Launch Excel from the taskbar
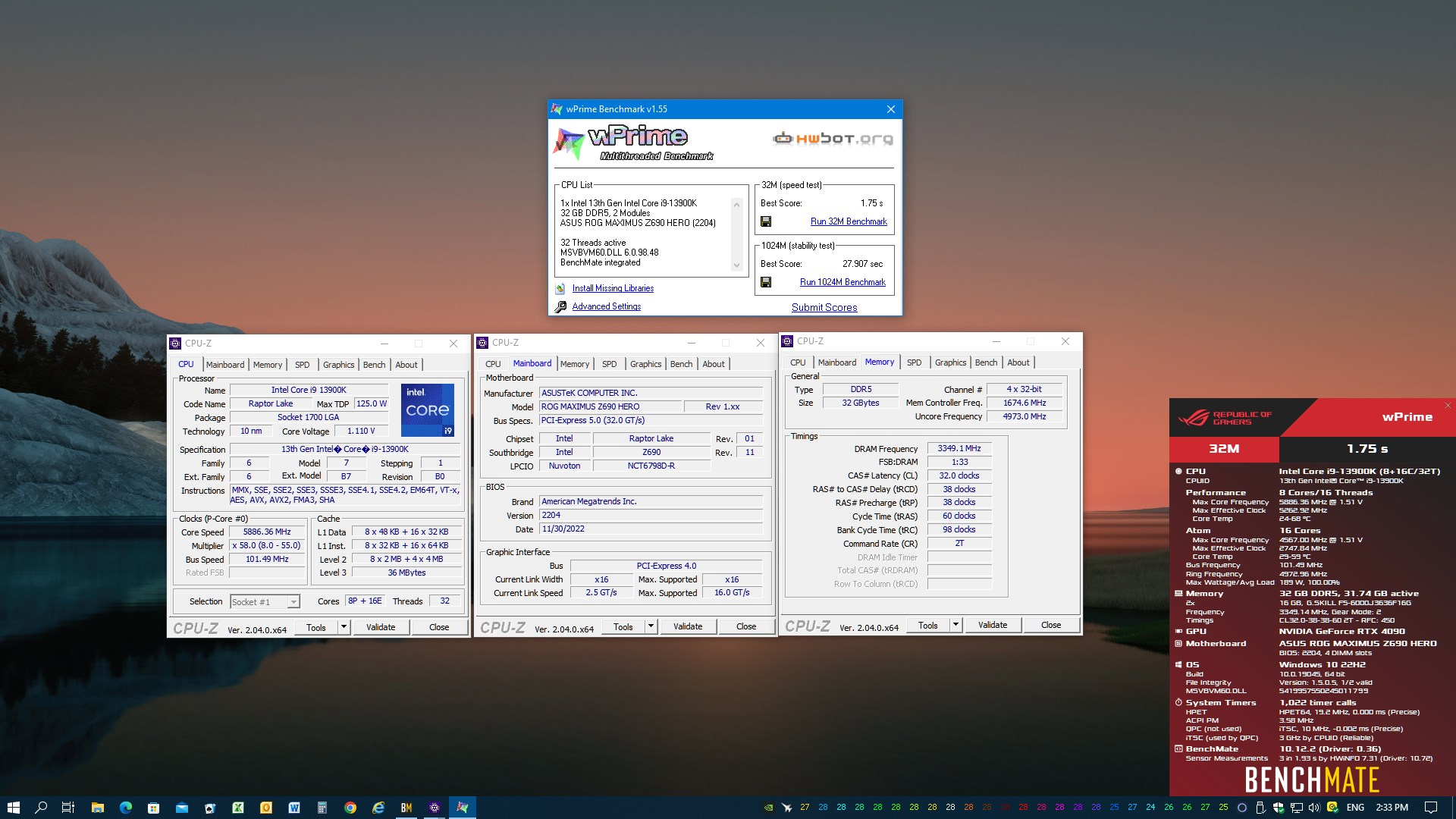1456x819 pixels. coord(238,808)
